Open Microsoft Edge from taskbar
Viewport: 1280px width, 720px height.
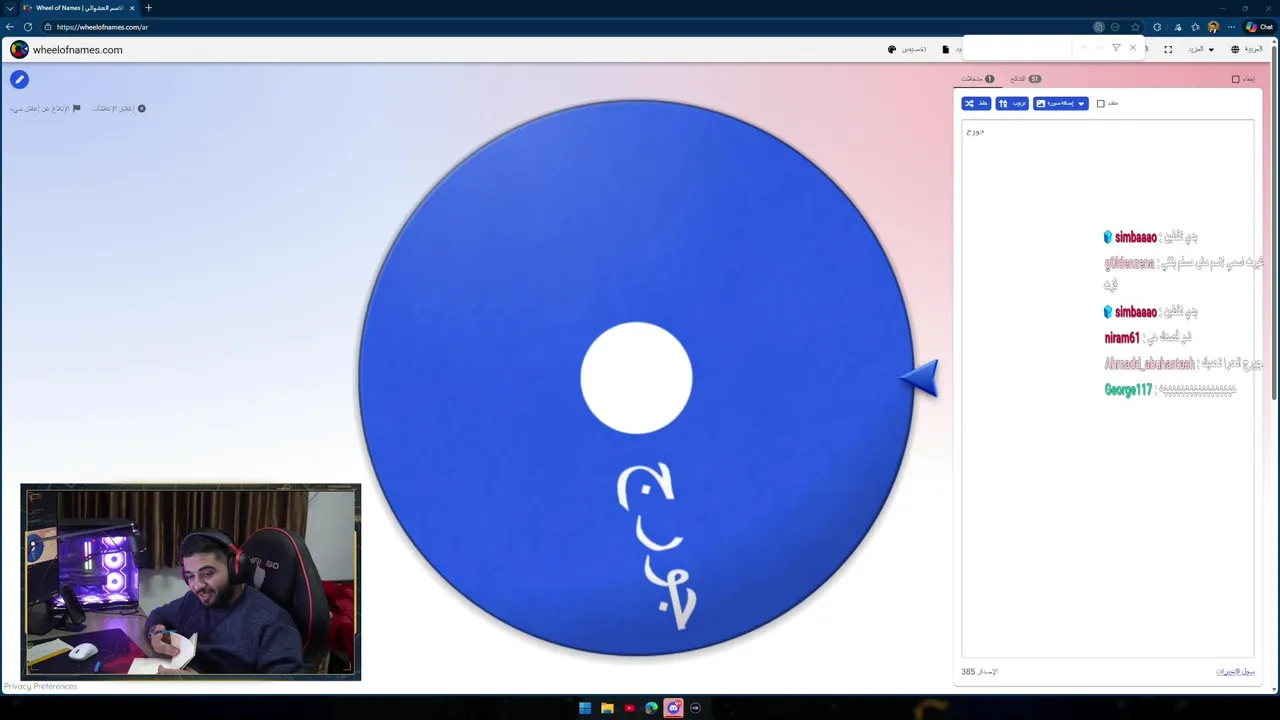[651, 708]
